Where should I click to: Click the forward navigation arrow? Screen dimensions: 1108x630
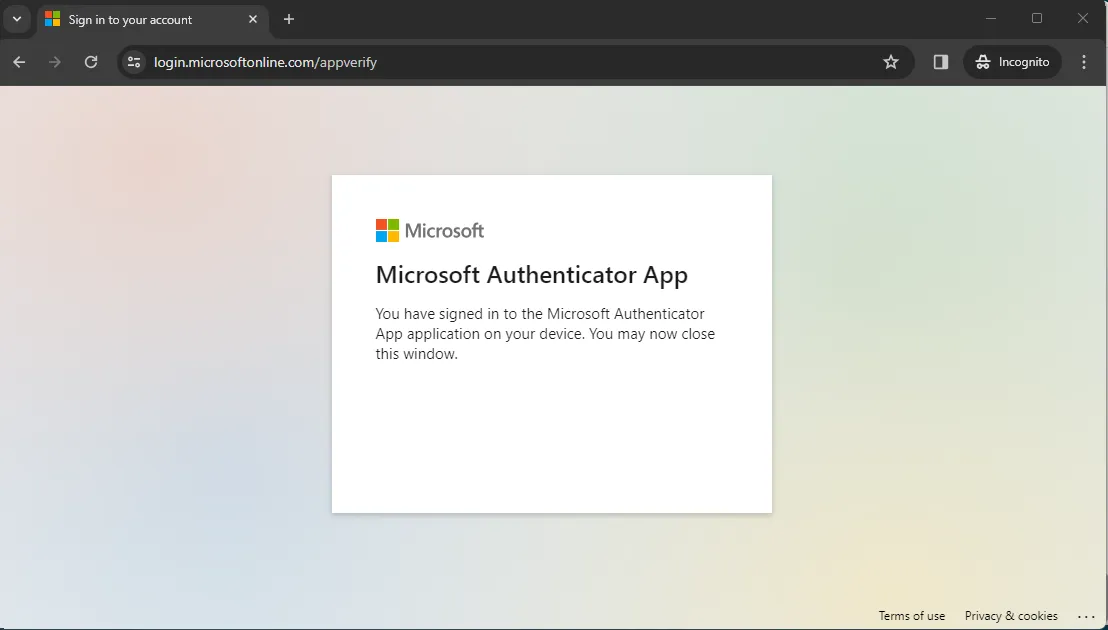pyautogui.click(x=55, y=62)
